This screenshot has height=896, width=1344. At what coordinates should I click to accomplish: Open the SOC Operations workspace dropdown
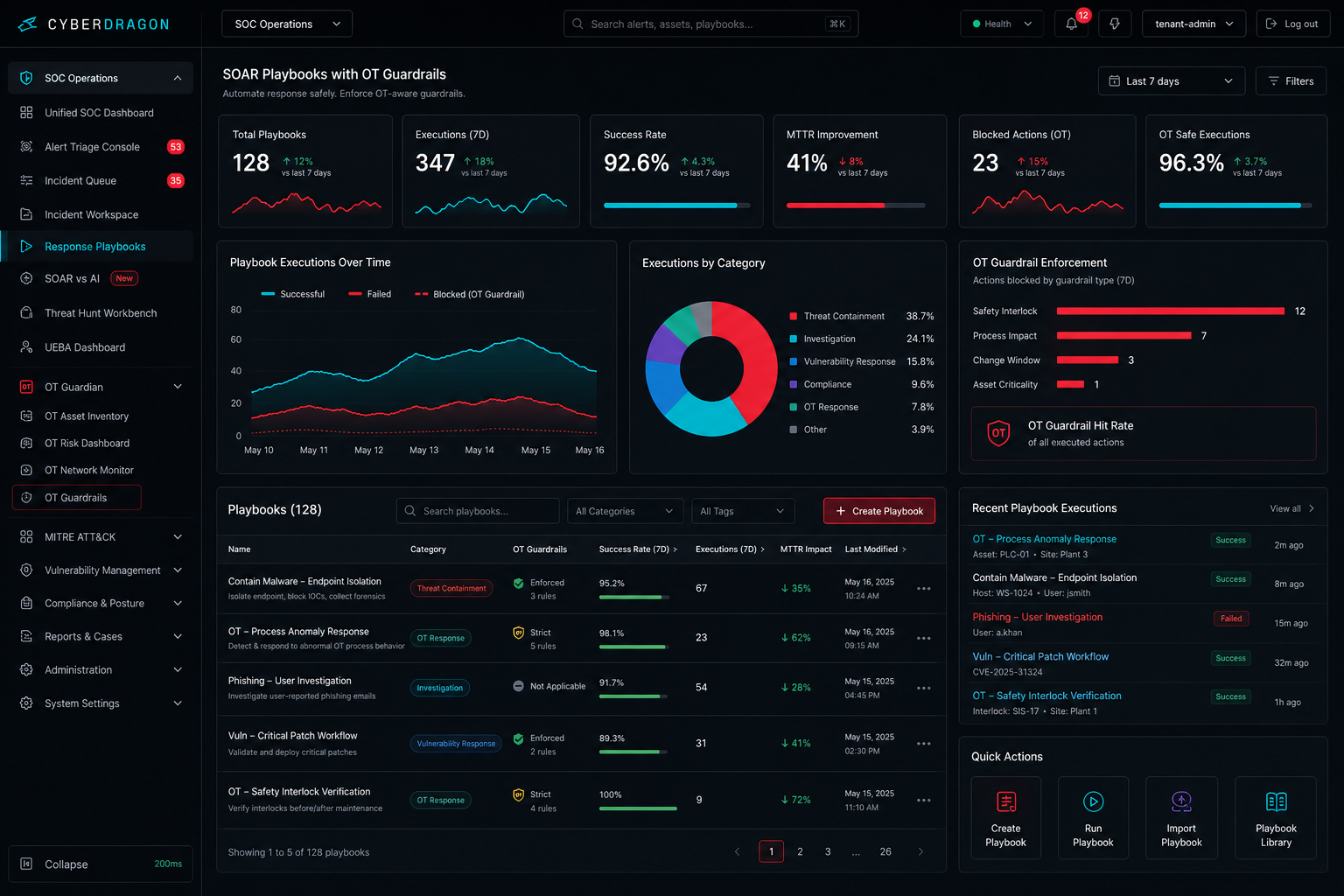(287, 24)
